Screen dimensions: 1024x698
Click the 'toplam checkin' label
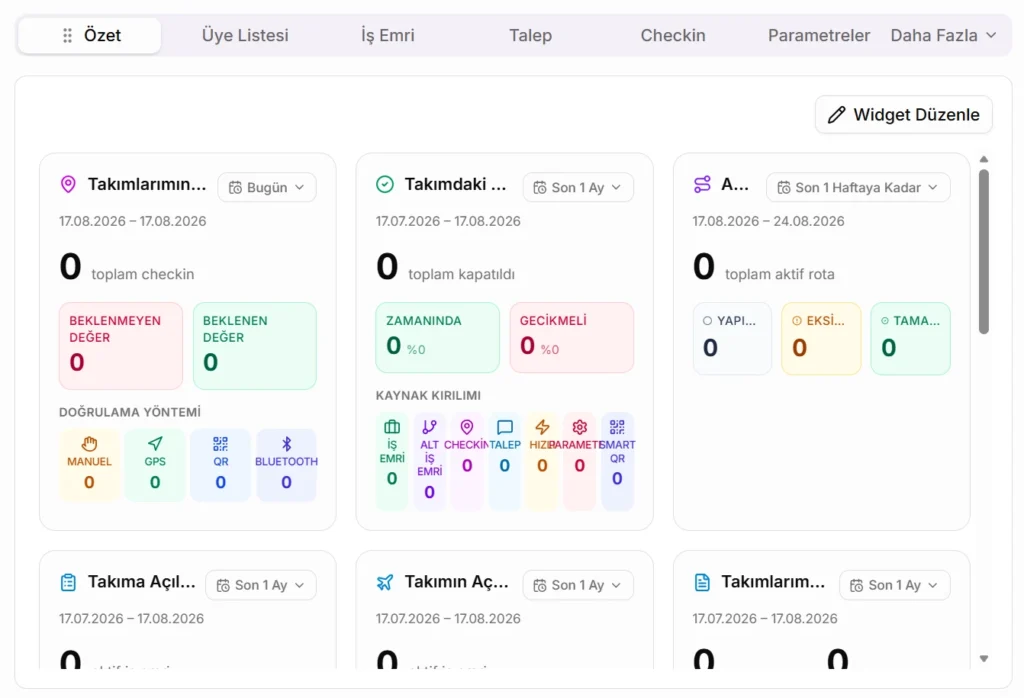[x=142, y=274]
